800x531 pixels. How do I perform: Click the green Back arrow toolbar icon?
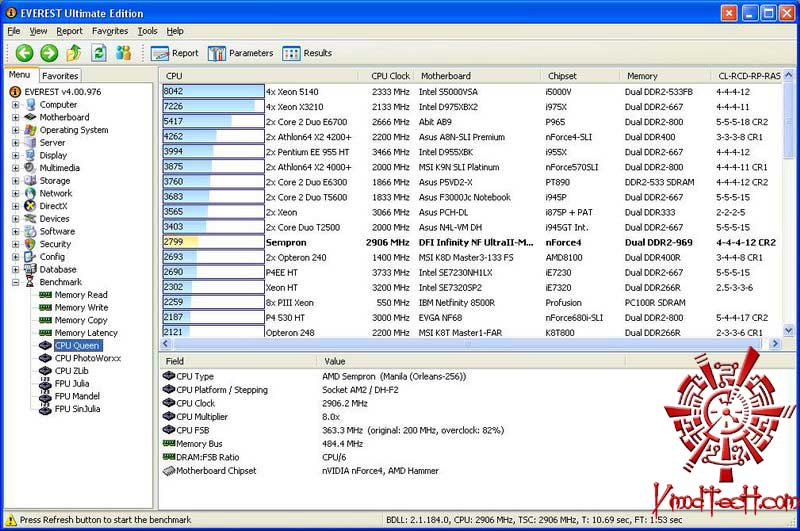click(x=24, y=53)
